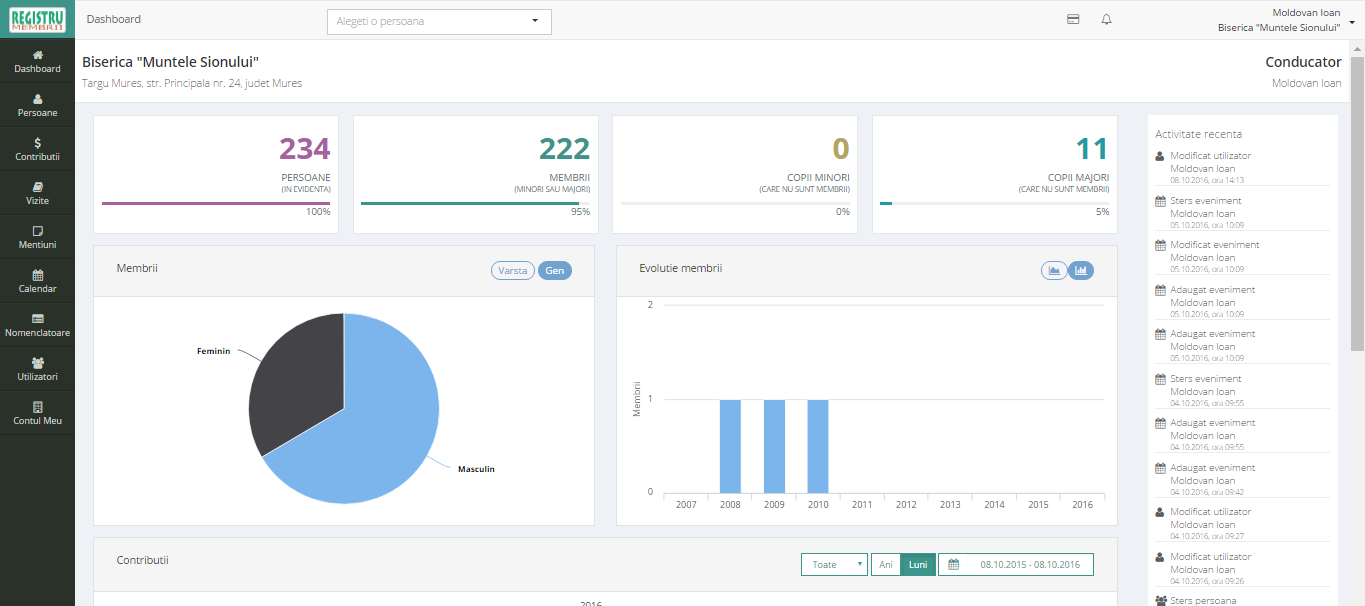Go to Dashboard in the sidebar
The image size is (1365, 606).
coord(37,62)
